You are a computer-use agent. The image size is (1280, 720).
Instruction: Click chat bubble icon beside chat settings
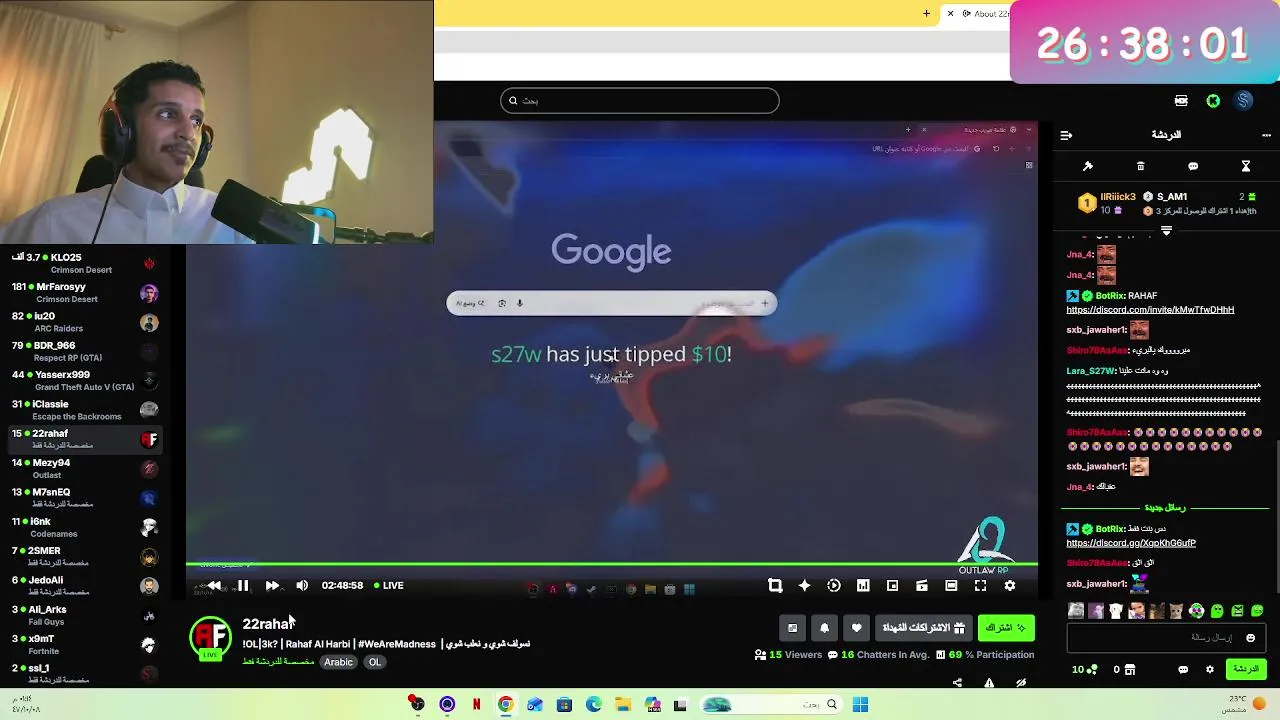coord(1183,669)
